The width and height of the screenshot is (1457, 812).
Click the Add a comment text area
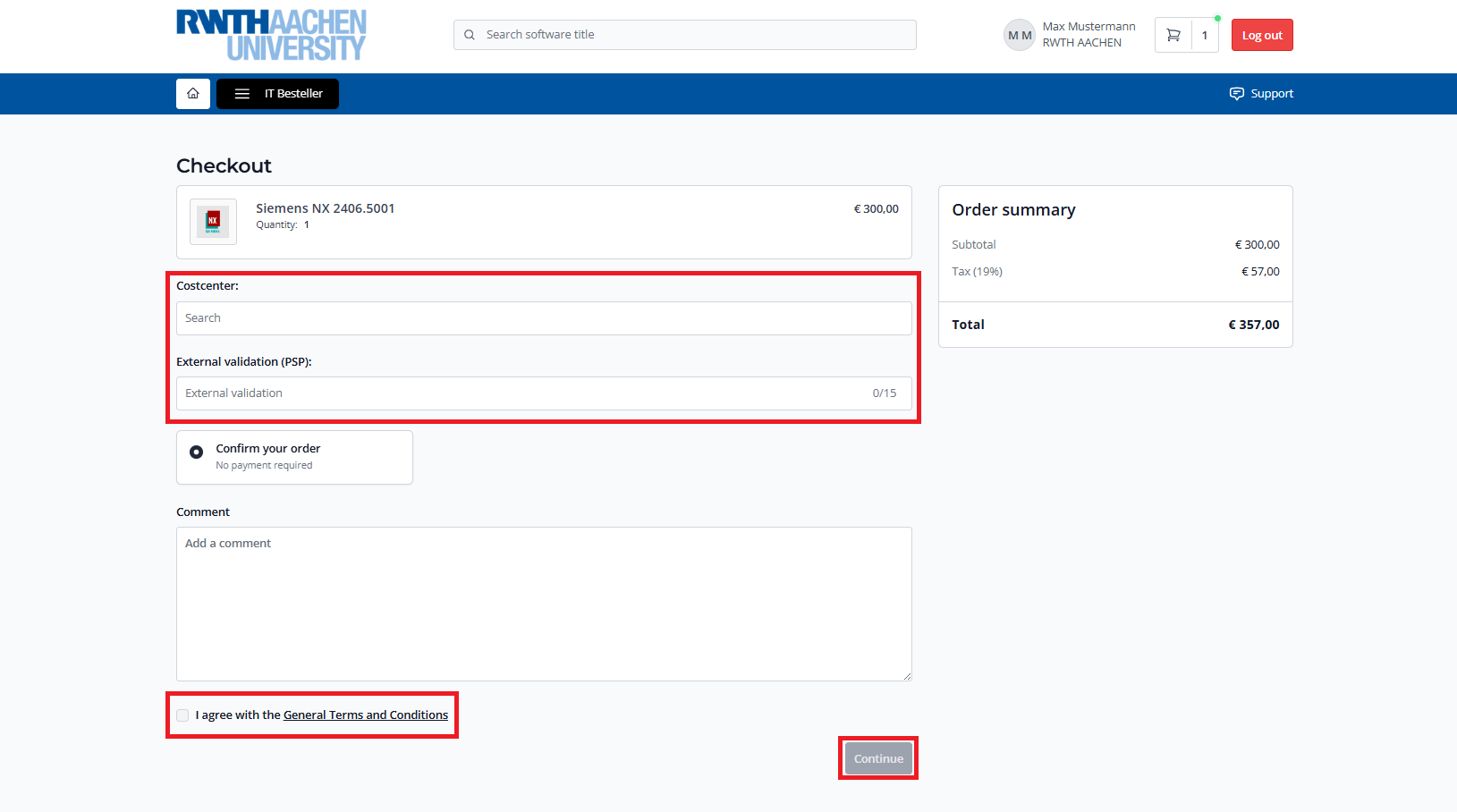pyautogui.click(x=544, y=604)
